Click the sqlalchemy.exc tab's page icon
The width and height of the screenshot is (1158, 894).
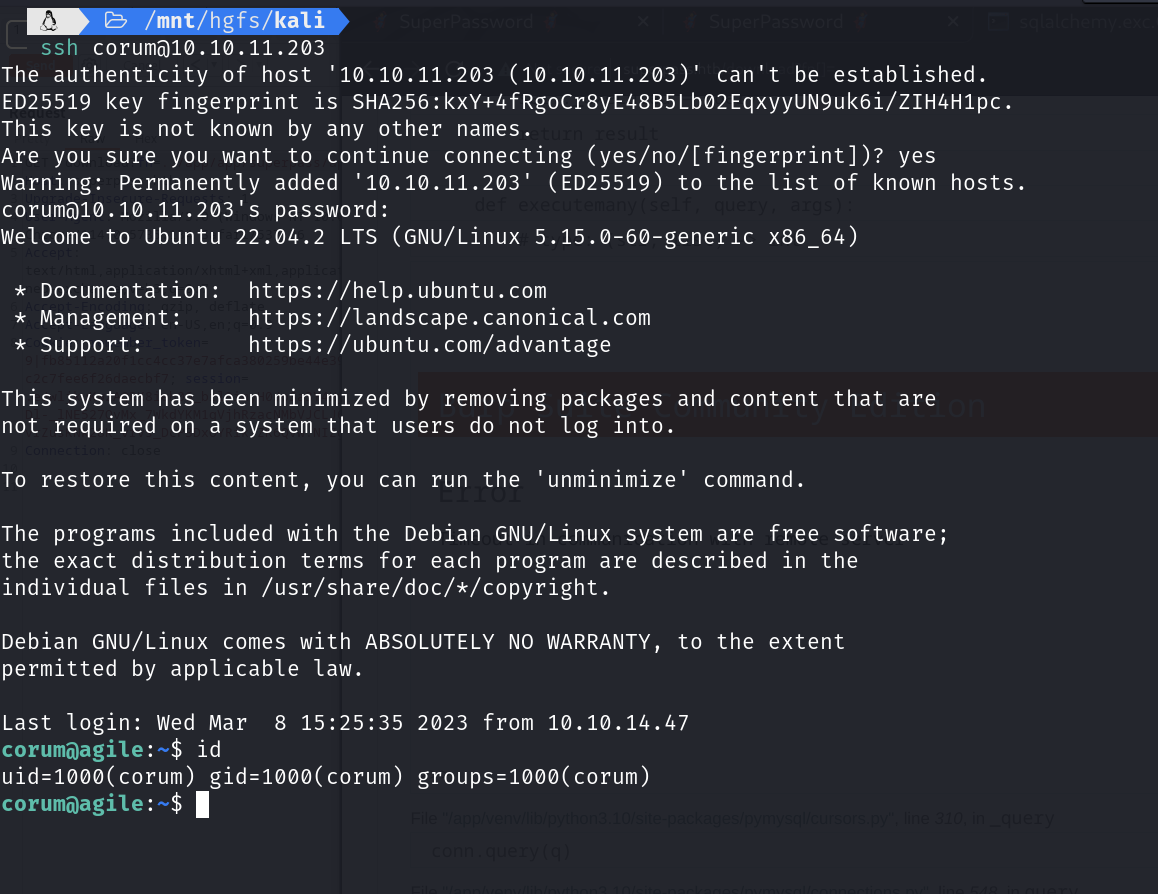pos(997,21)
